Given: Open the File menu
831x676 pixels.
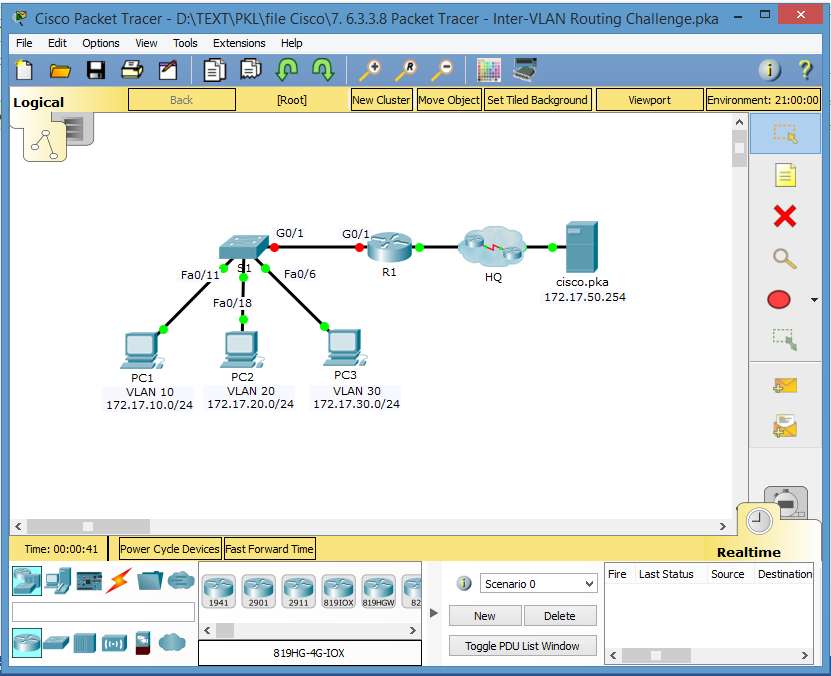Looking at the screenshot, I should [24, 43].
